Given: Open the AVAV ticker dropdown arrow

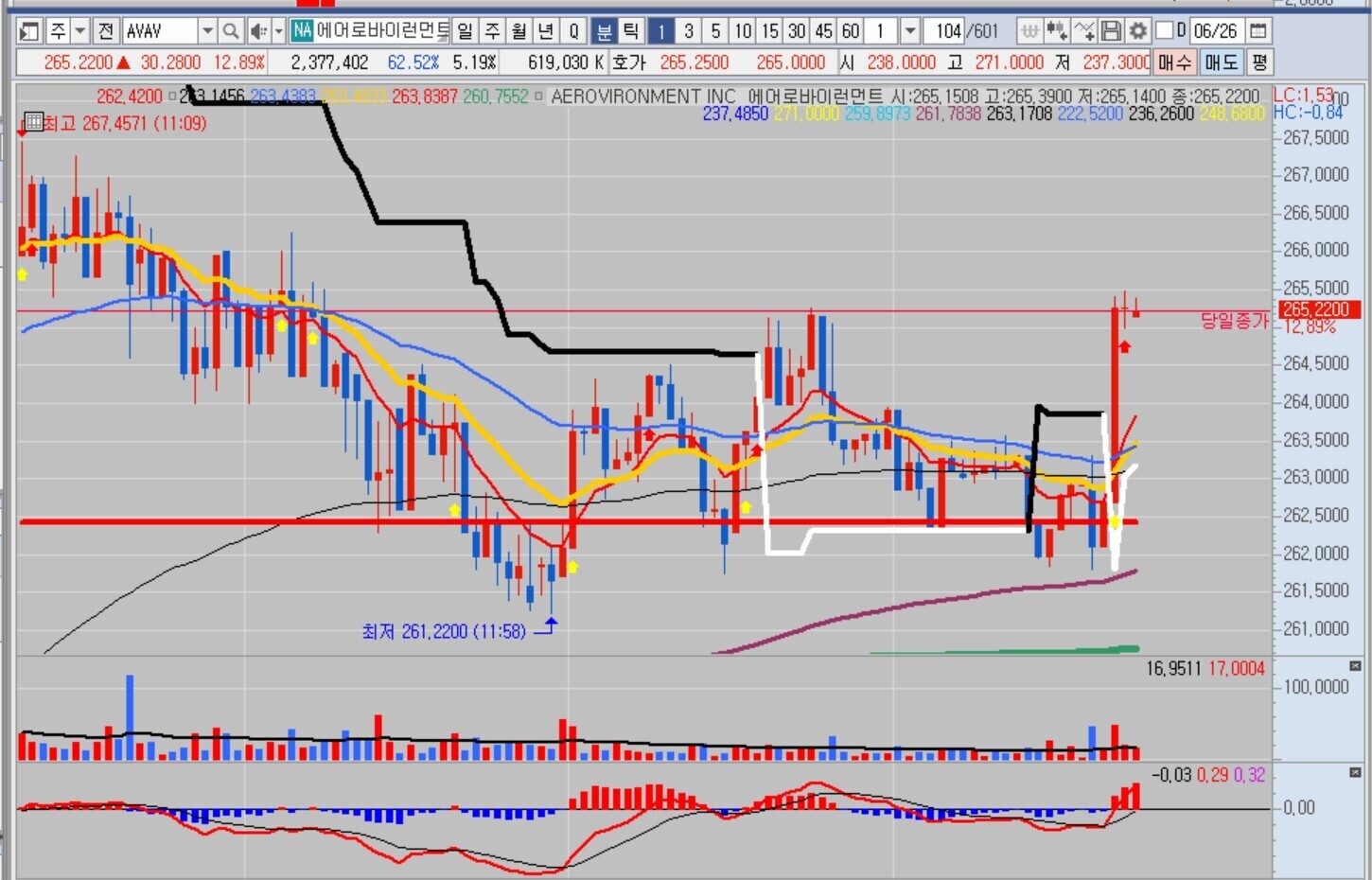Looking at the screenshot, I should (207, 31).
